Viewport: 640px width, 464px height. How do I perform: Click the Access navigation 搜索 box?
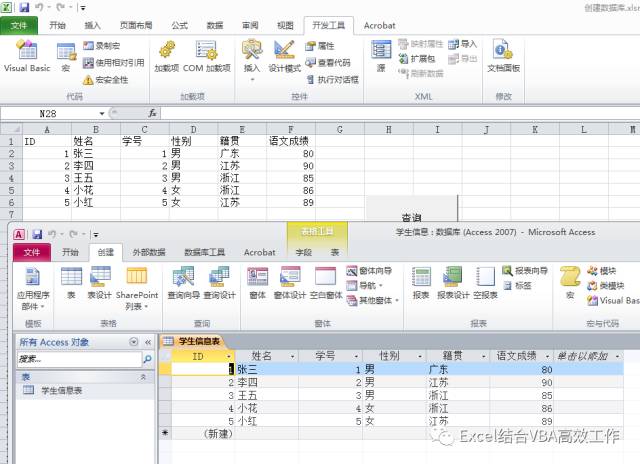tap(80, 359)
